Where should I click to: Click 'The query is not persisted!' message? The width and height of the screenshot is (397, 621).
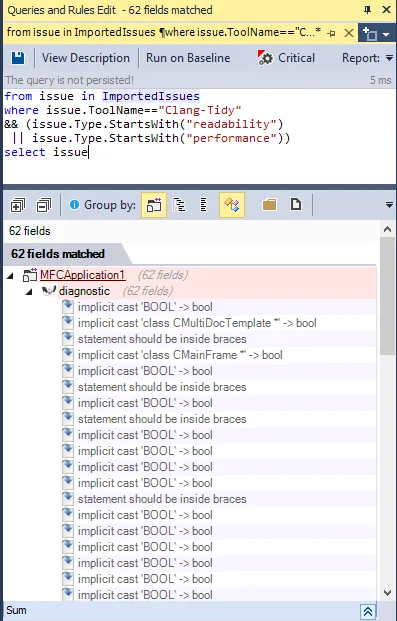(70, 80)
